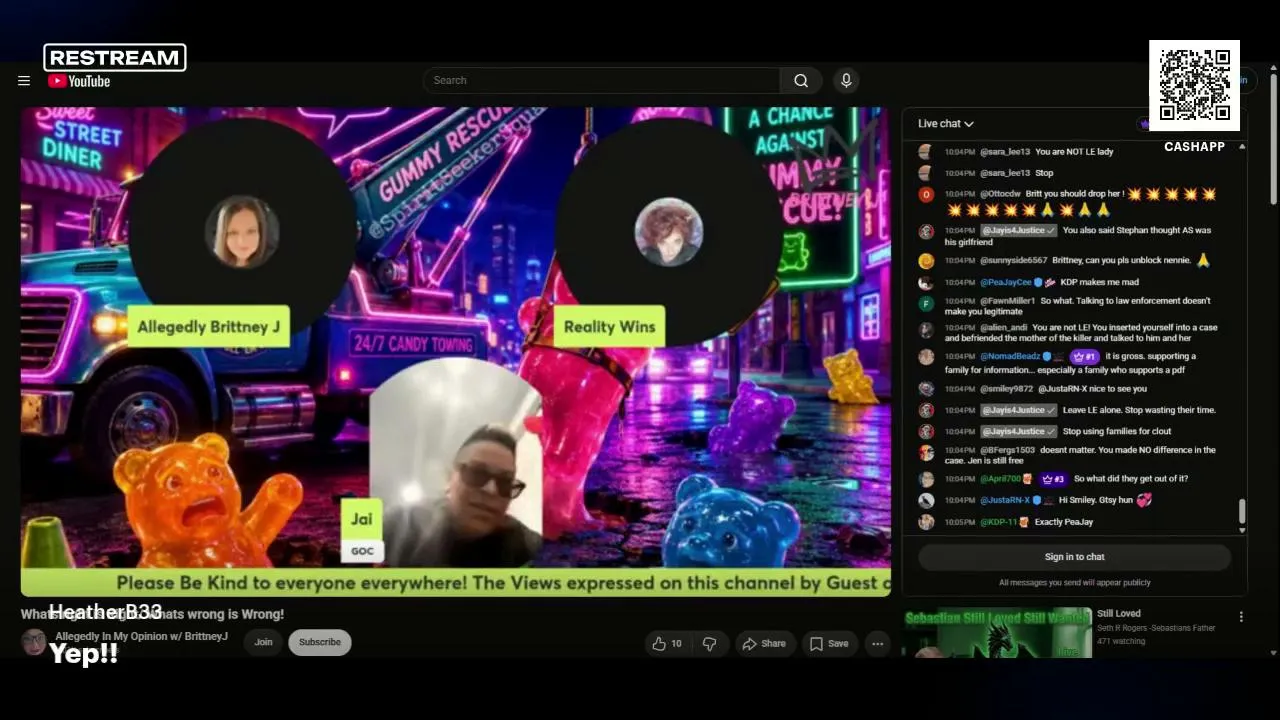Click username @PeaJayCee in chat
The width and height of the screenshot is (1280, 720).
[1005, 283]
